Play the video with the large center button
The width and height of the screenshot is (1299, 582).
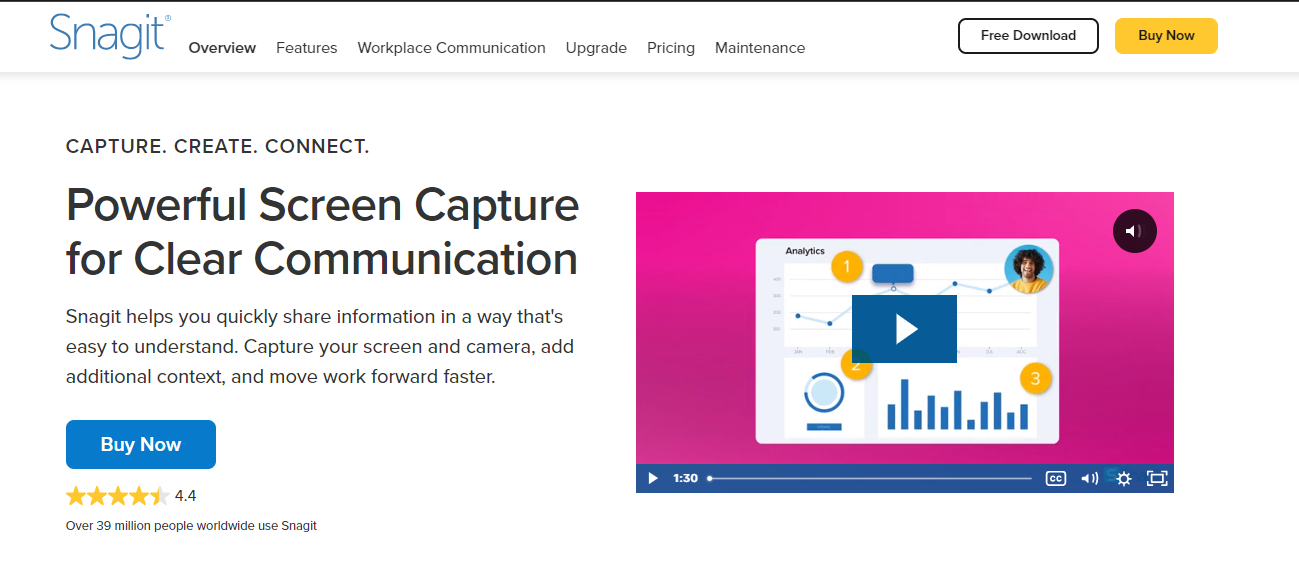pos(904,329)
